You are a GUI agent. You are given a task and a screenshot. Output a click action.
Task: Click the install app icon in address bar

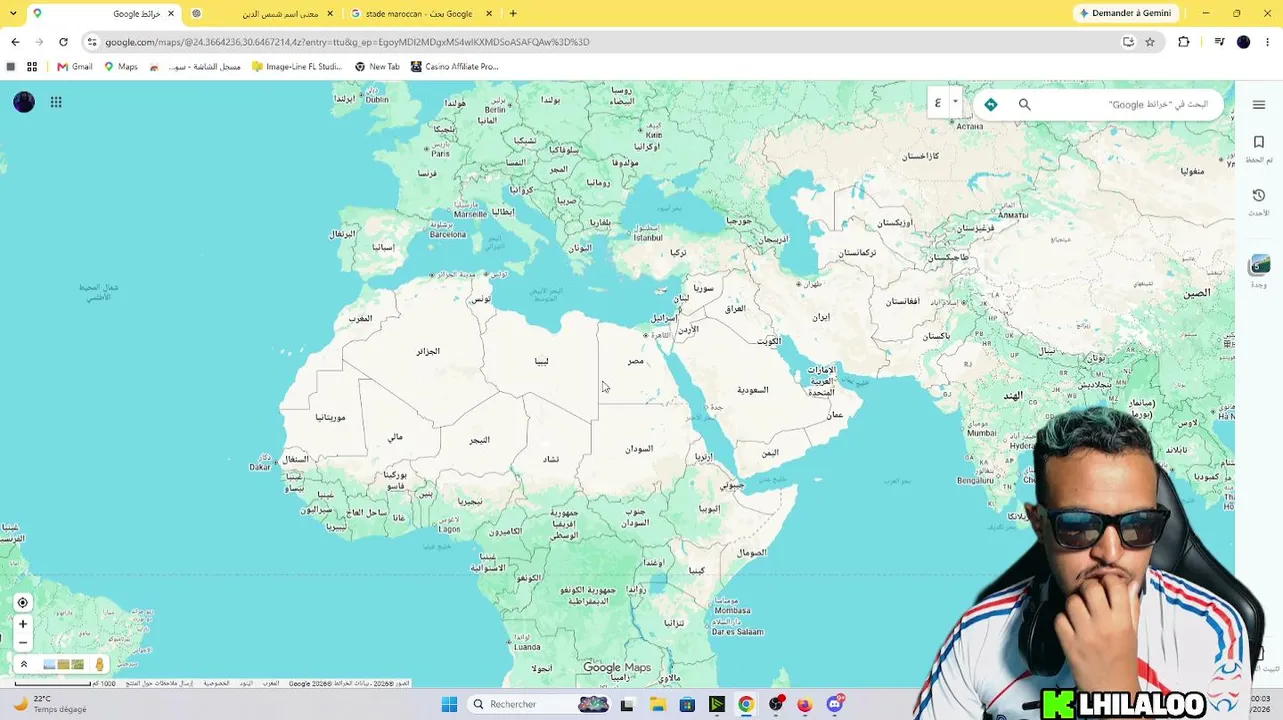(x=1128, y=42)
